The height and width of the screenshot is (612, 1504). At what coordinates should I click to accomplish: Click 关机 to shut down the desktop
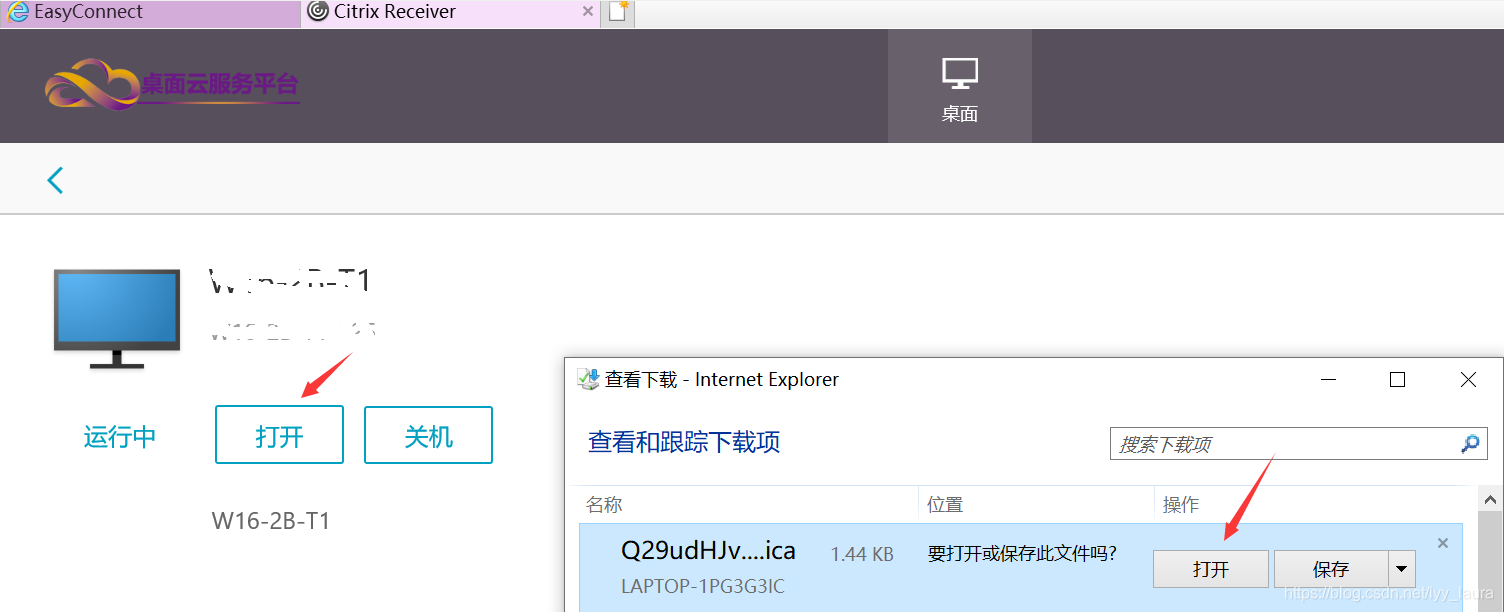(428, 434)
